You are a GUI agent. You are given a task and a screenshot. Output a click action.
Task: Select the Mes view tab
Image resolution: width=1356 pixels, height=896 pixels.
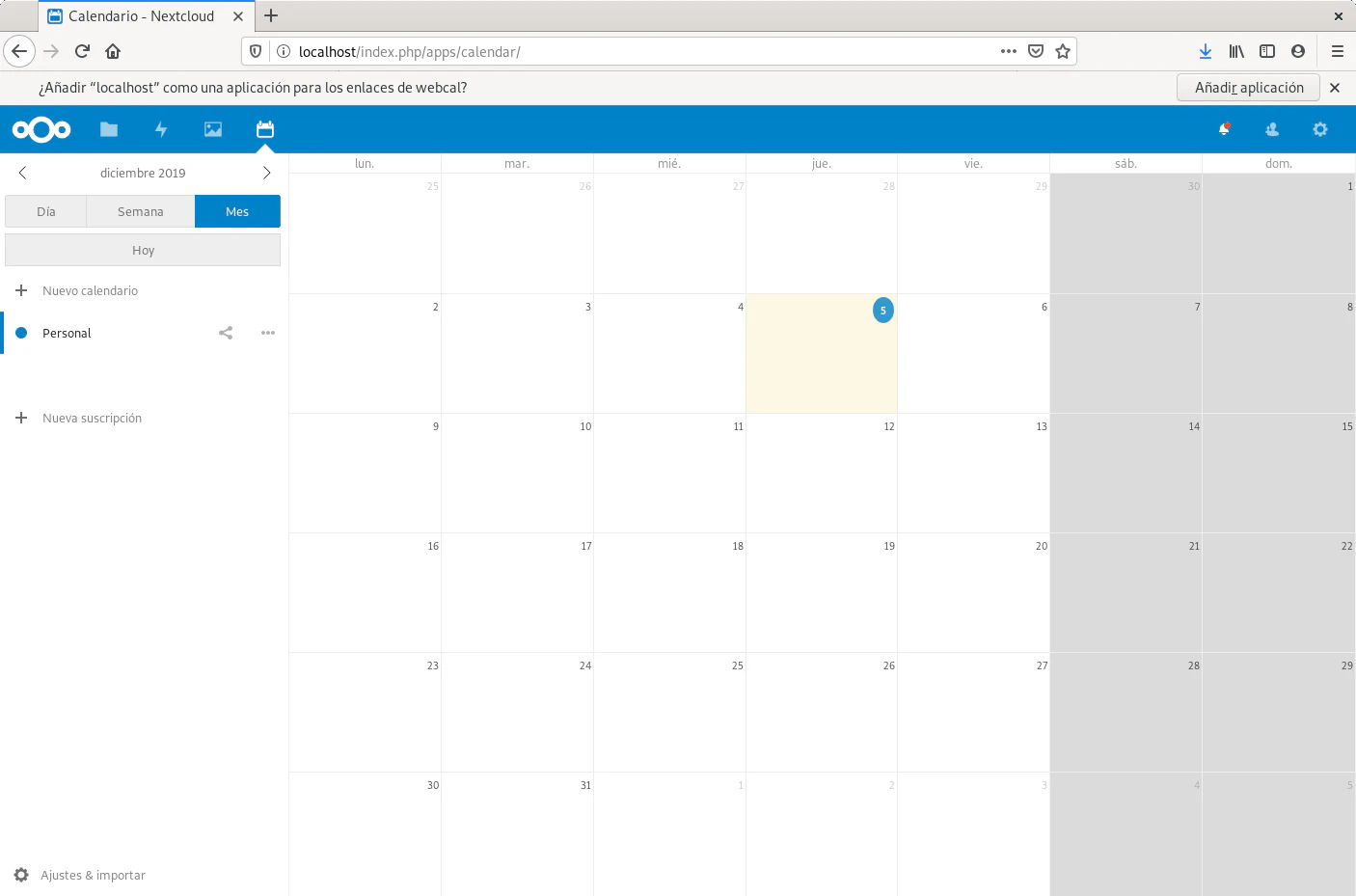[x=237, y=211]
